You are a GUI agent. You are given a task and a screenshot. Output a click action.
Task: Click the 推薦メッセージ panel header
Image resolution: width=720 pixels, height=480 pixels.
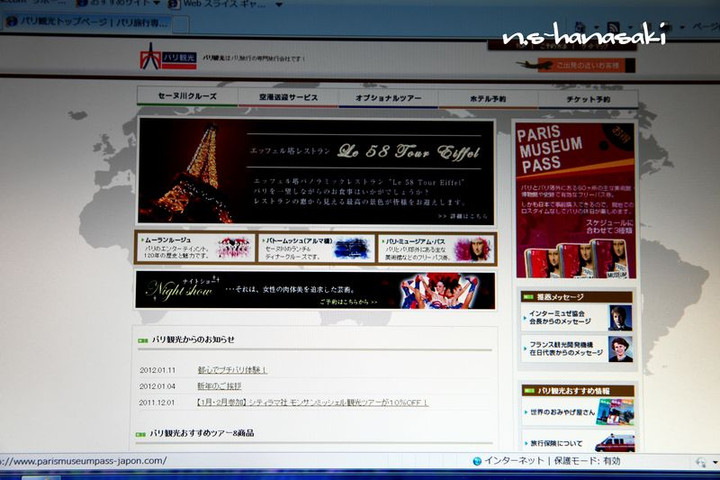click(577, 297)
